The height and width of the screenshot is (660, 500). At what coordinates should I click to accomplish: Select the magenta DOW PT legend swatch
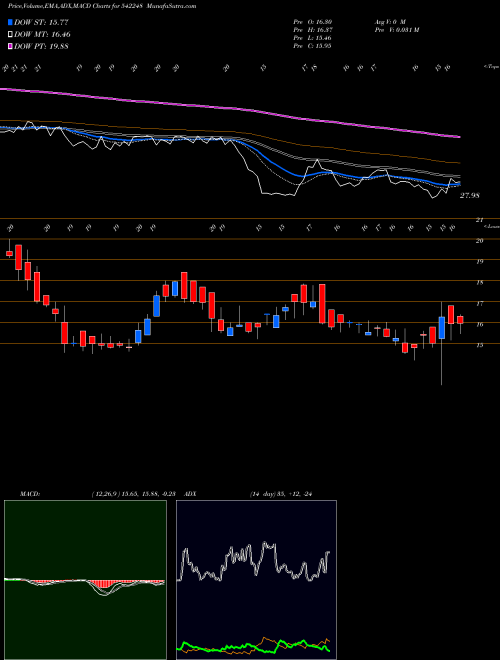pos(10,46)
